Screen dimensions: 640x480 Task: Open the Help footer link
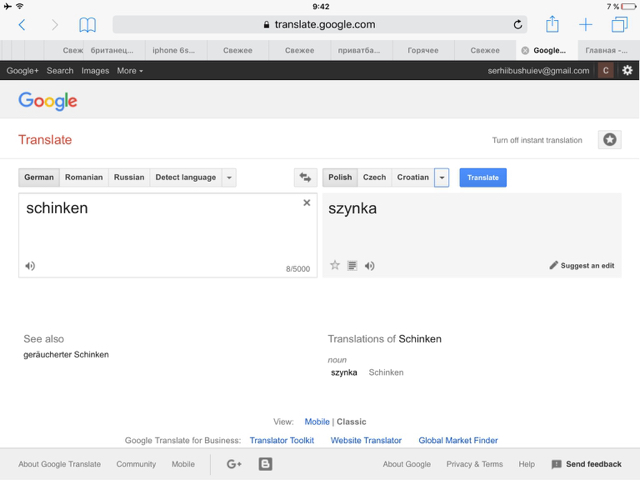[527, 464]
